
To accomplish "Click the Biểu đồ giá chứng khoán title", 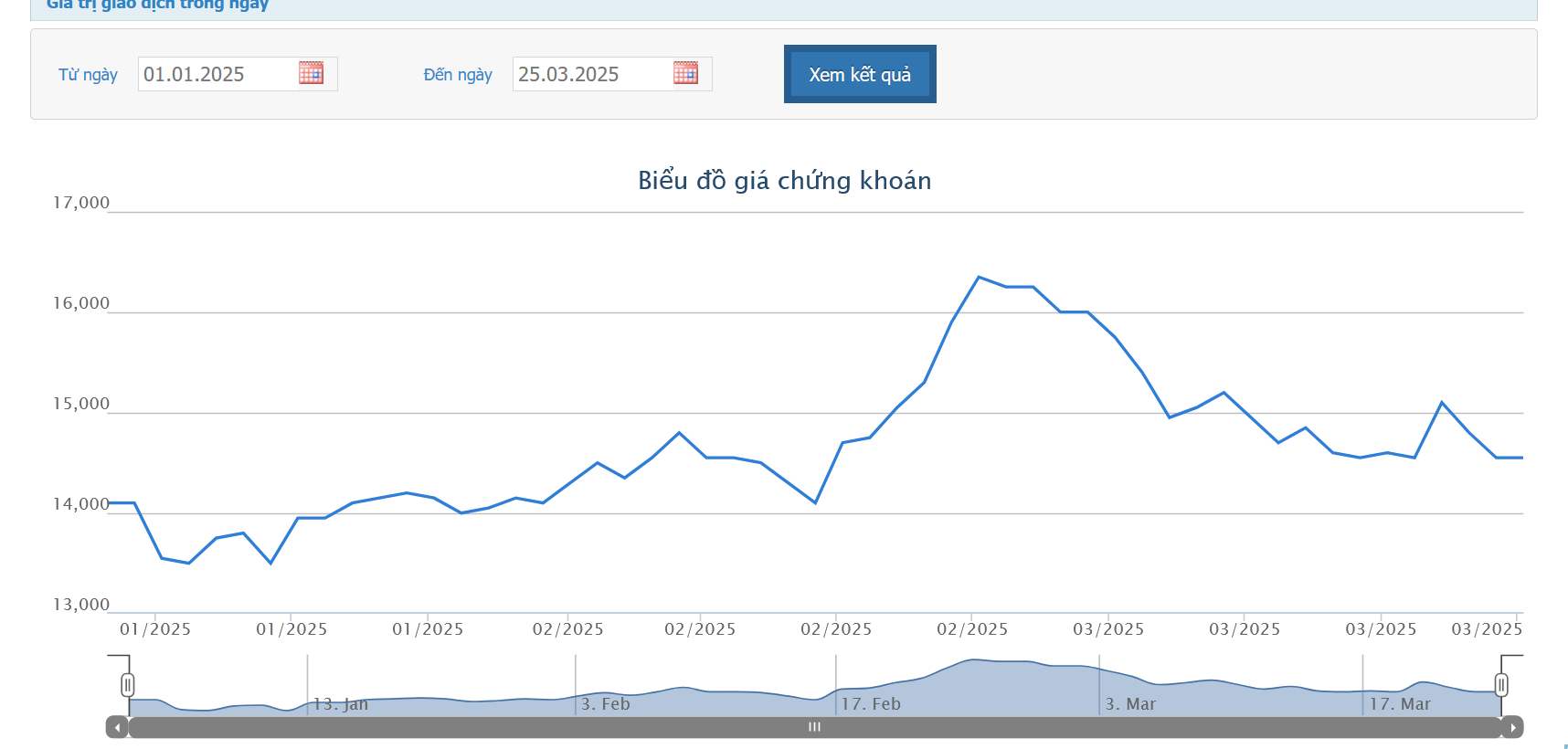I will (784, 181).
